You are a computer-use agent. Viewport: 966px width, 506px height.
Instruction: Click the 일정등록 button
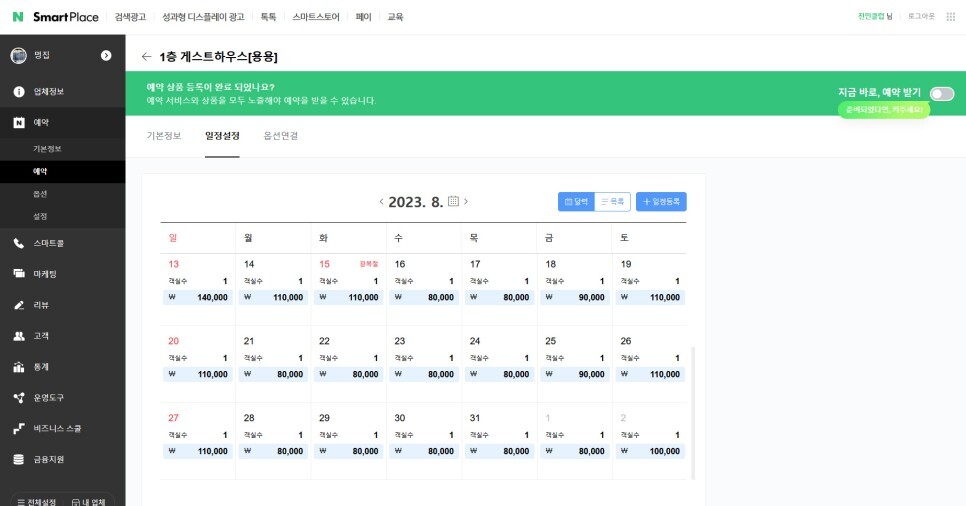coord(661,202)
